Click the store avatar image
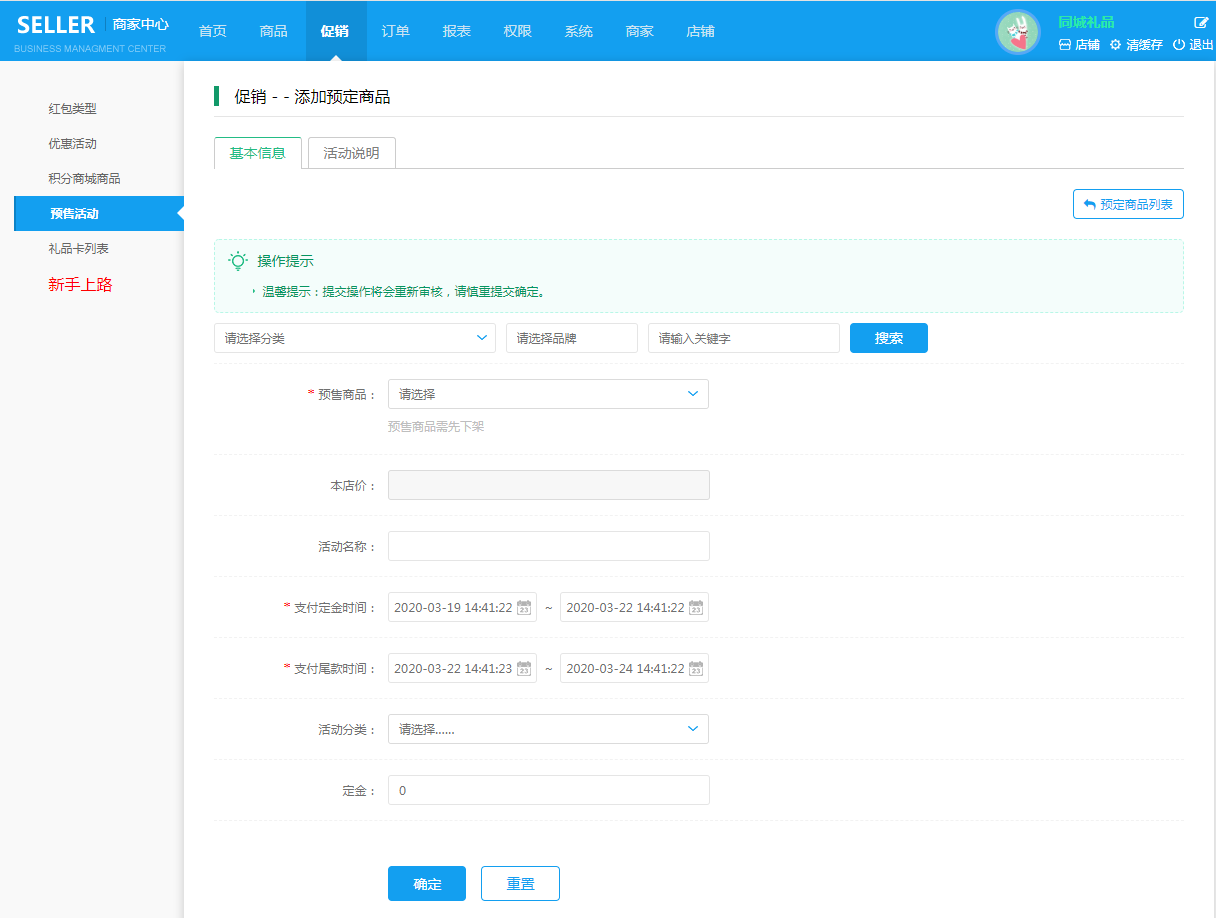1216x918 pixels. tap(1018, 32)
